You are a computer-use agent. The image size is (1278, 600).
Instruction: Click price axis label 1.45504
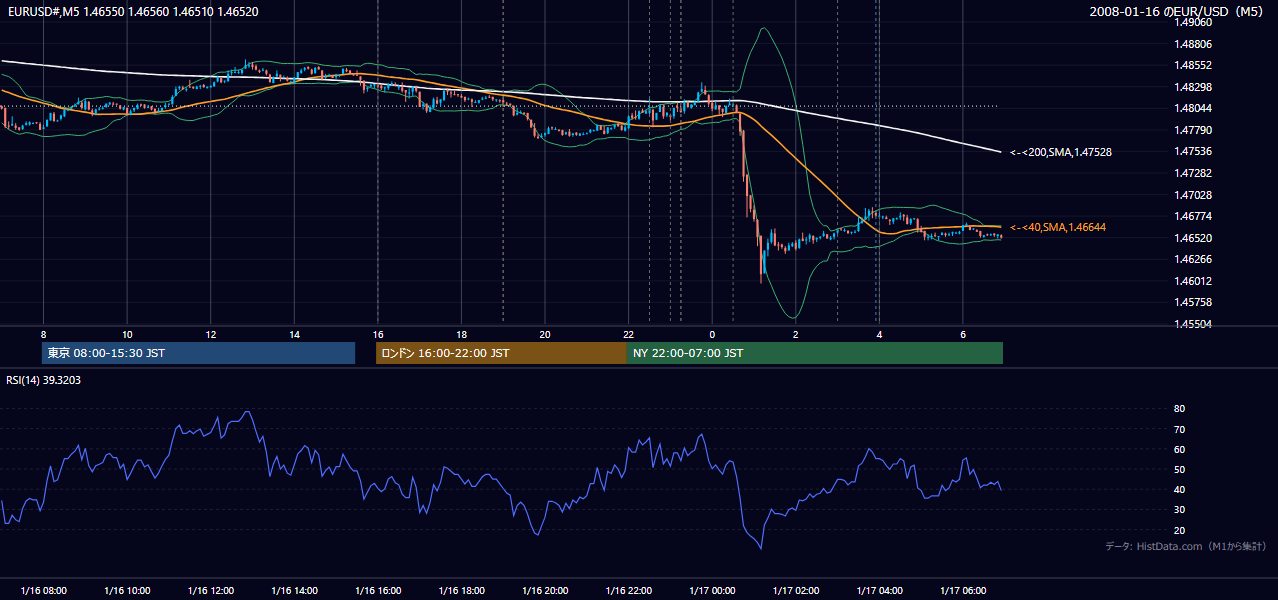pyautogui.click(x=1193, y=324)
